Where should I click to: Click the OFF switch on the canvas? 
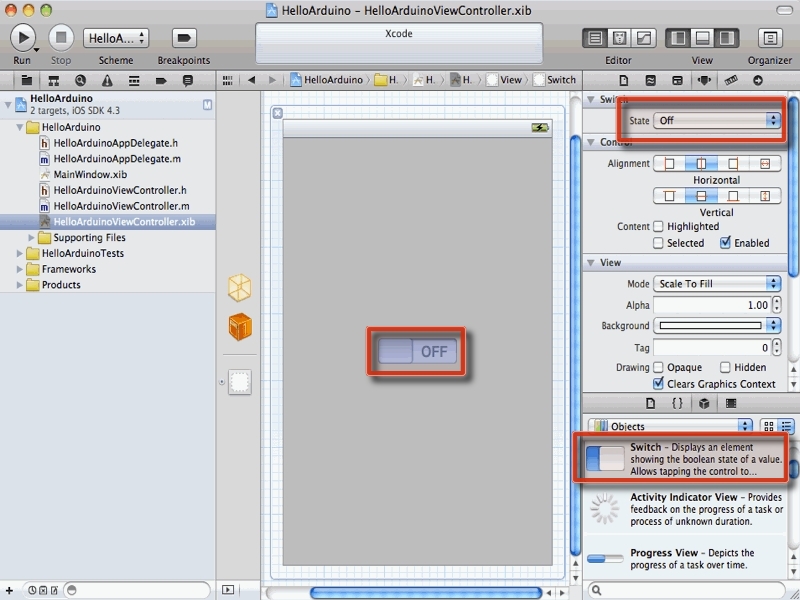click(417, 351)
